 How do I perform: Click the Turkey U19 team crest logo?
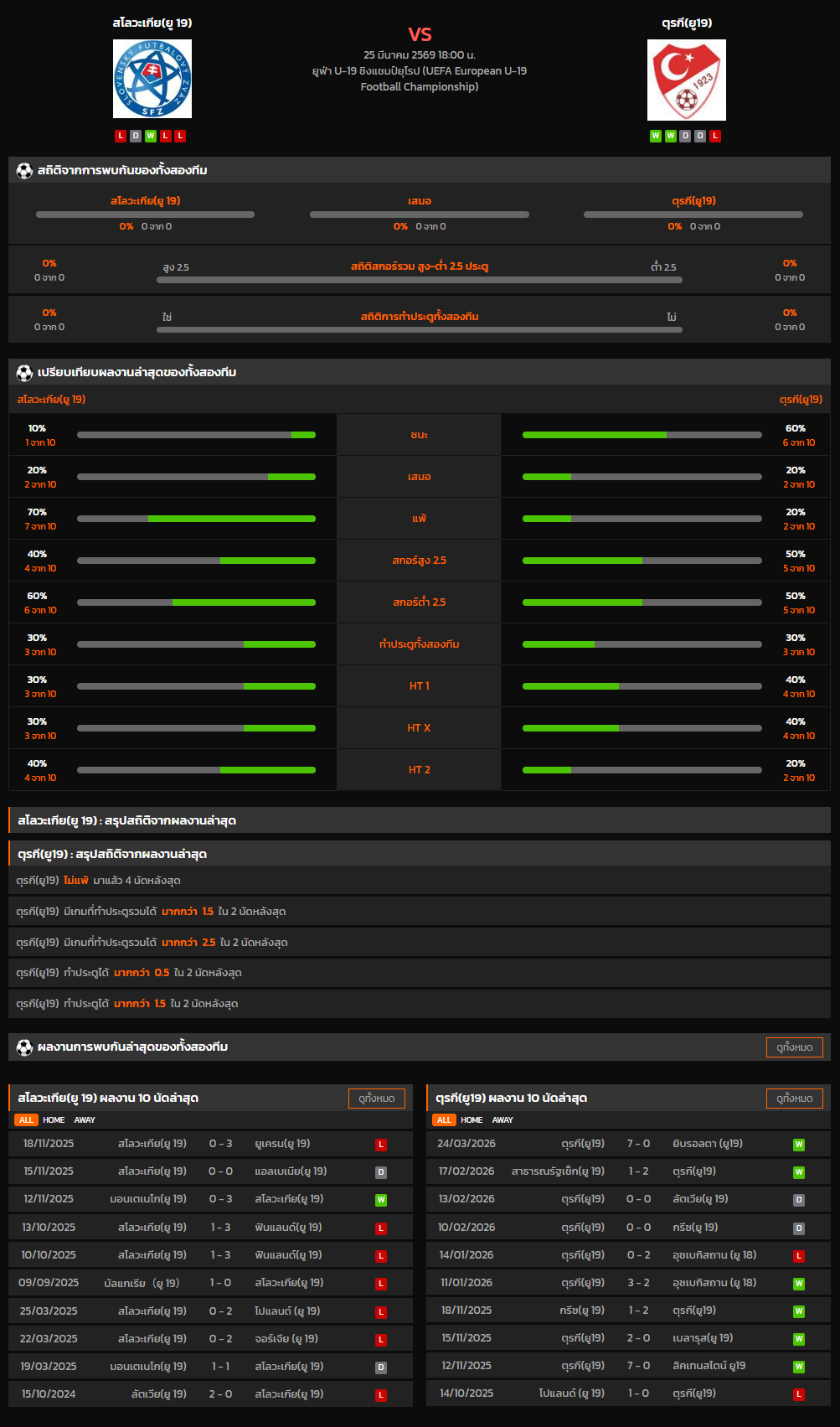(x=686, y=80)
